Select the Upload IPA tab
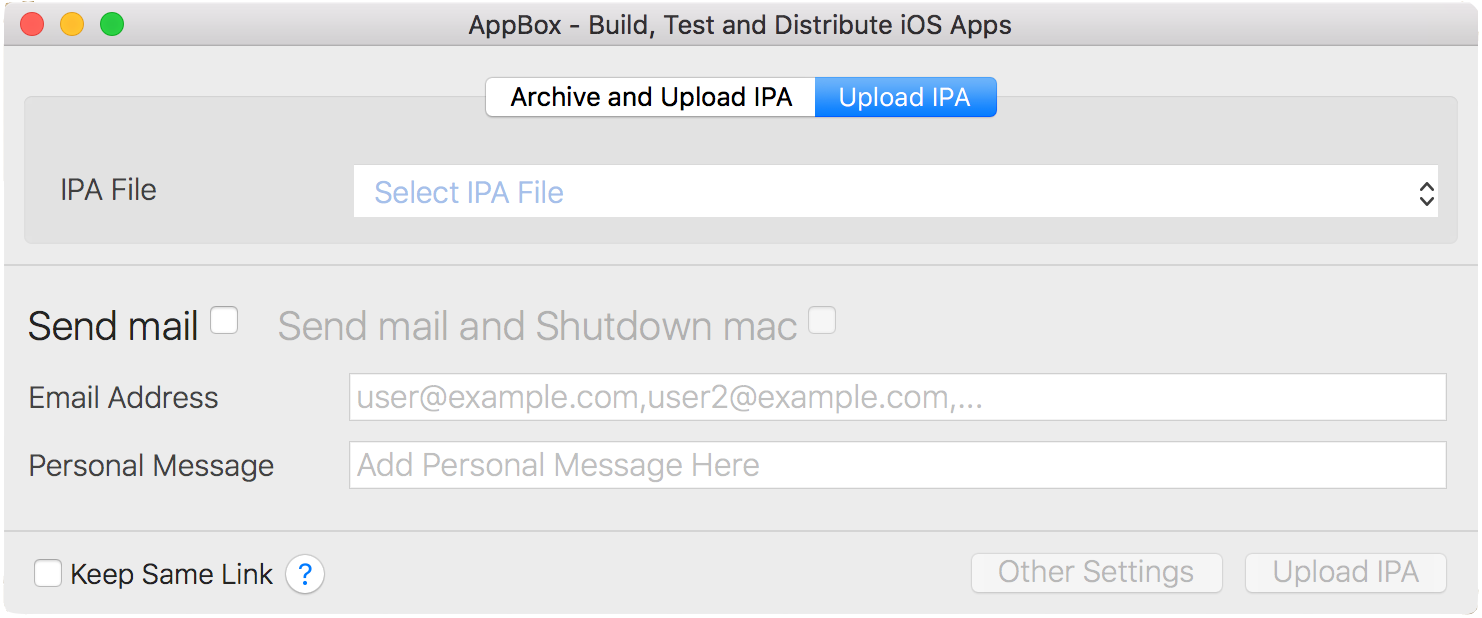 tap(906, 97)
